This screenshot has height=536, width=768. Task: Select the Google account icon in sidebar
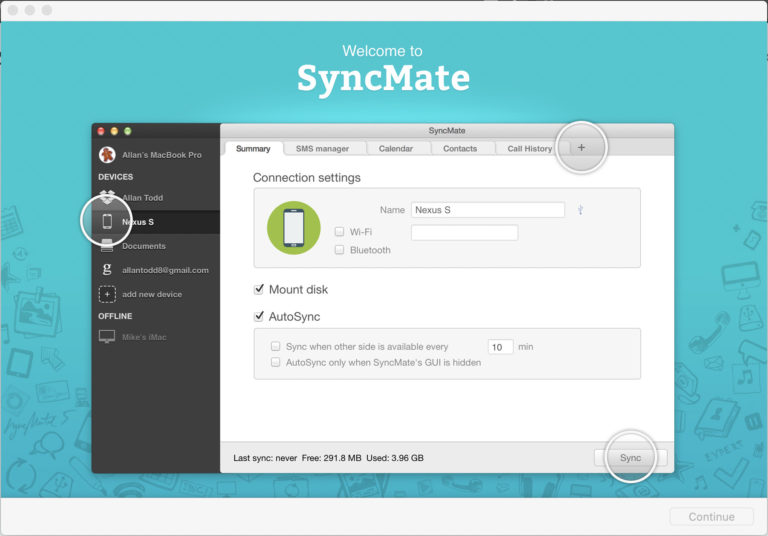pos(107,270)
